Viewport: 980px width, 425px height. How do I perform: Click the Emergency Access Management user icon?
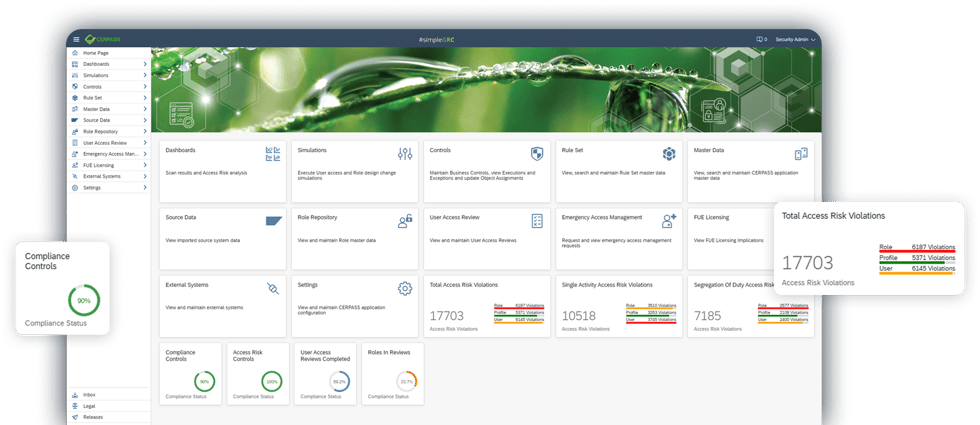point(669,221)
